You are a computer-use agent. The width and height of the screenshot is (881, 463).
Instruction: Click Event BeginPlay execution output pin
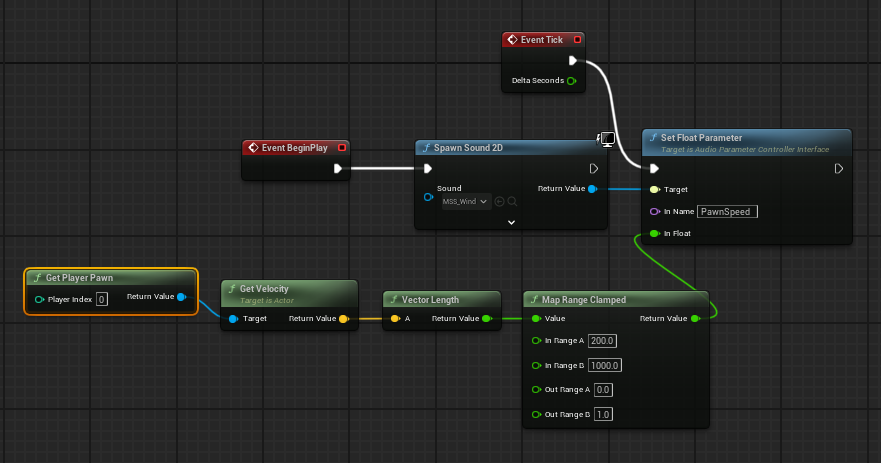pyautogui.click(x=337, y=168)
